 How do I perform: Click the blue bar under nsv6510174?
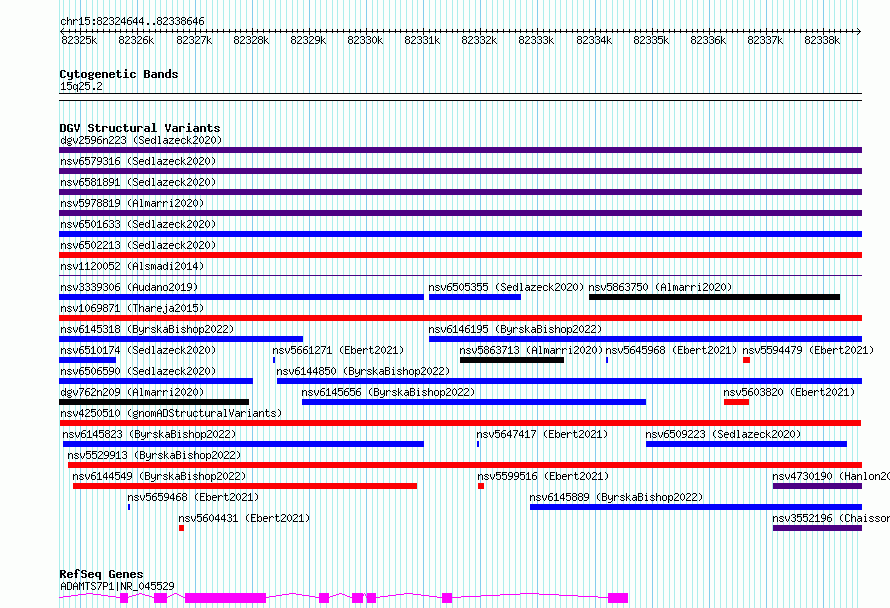click(x=87, y=360)
